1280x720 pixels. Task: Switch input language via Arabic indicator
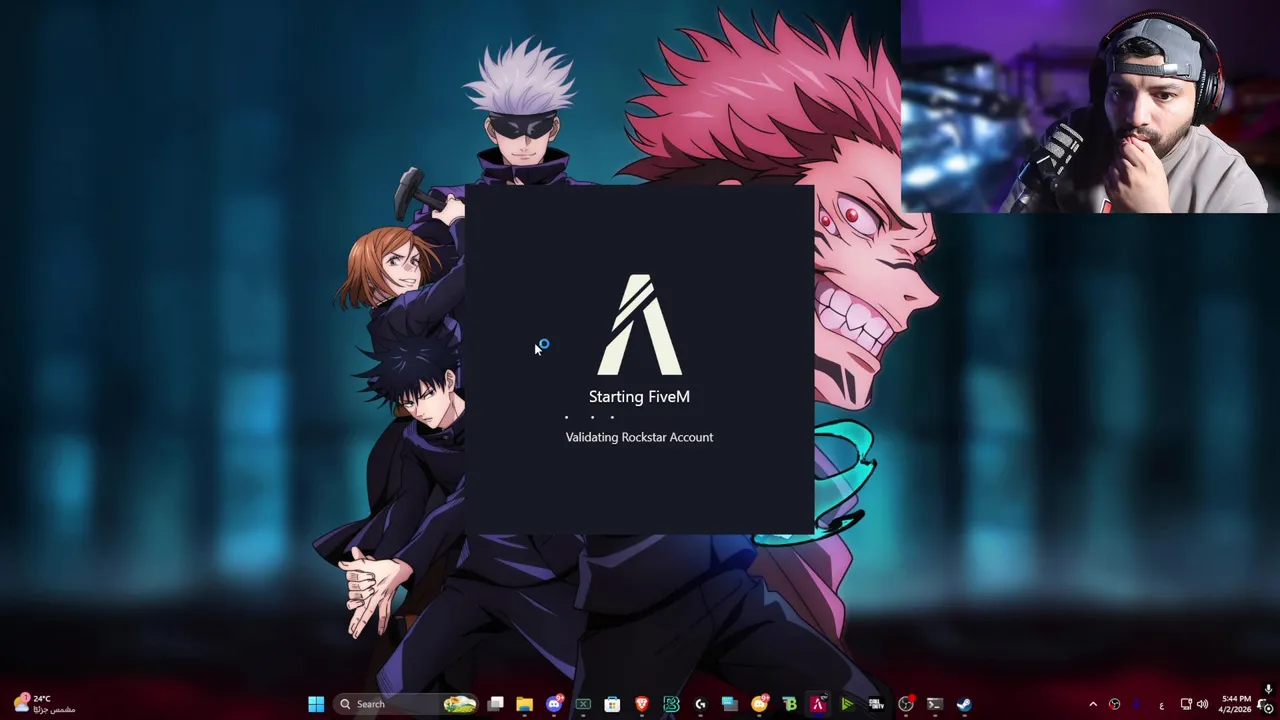coord(1161,705)
